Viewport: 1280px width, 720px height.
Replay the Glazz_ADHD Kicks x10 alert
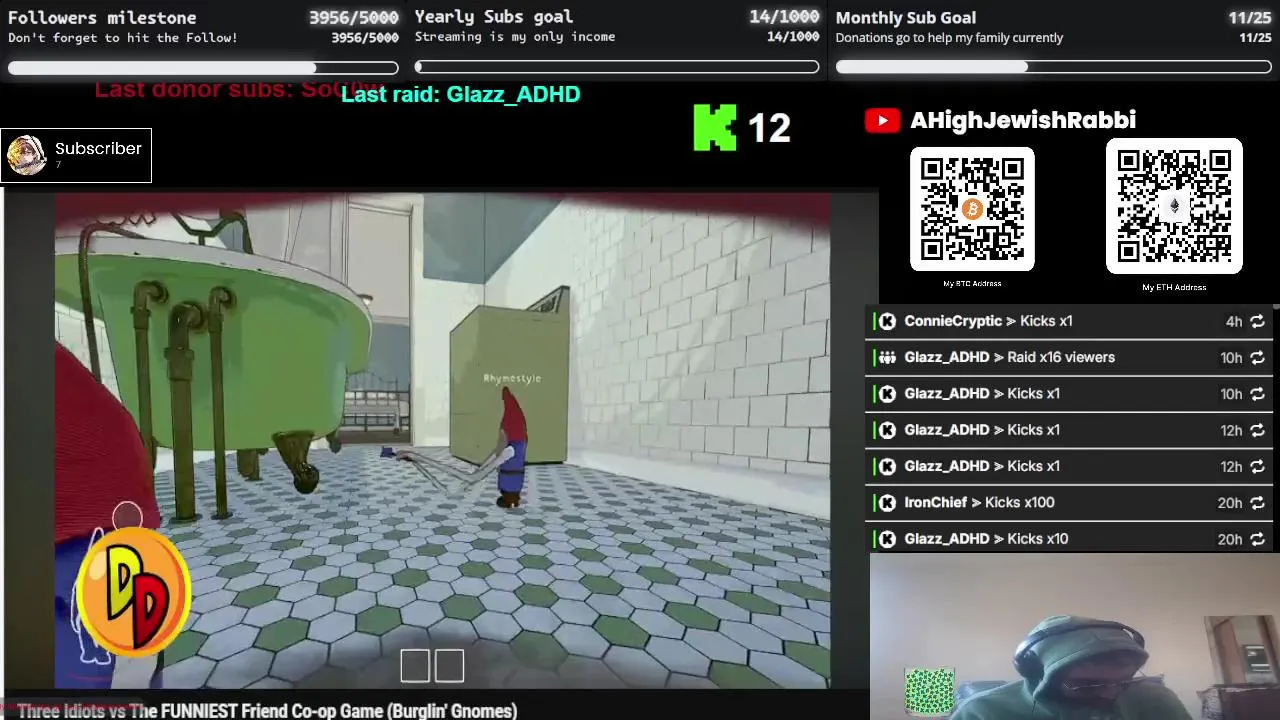(x=1257, y=539)
